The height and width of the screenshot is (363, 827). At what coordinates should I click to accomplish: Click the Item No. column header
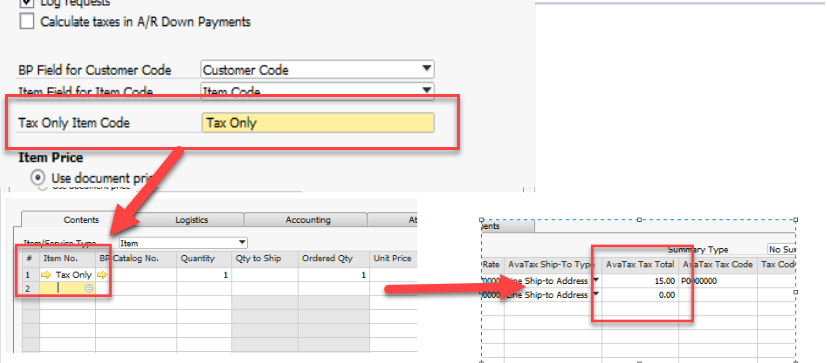coord(68,259)
